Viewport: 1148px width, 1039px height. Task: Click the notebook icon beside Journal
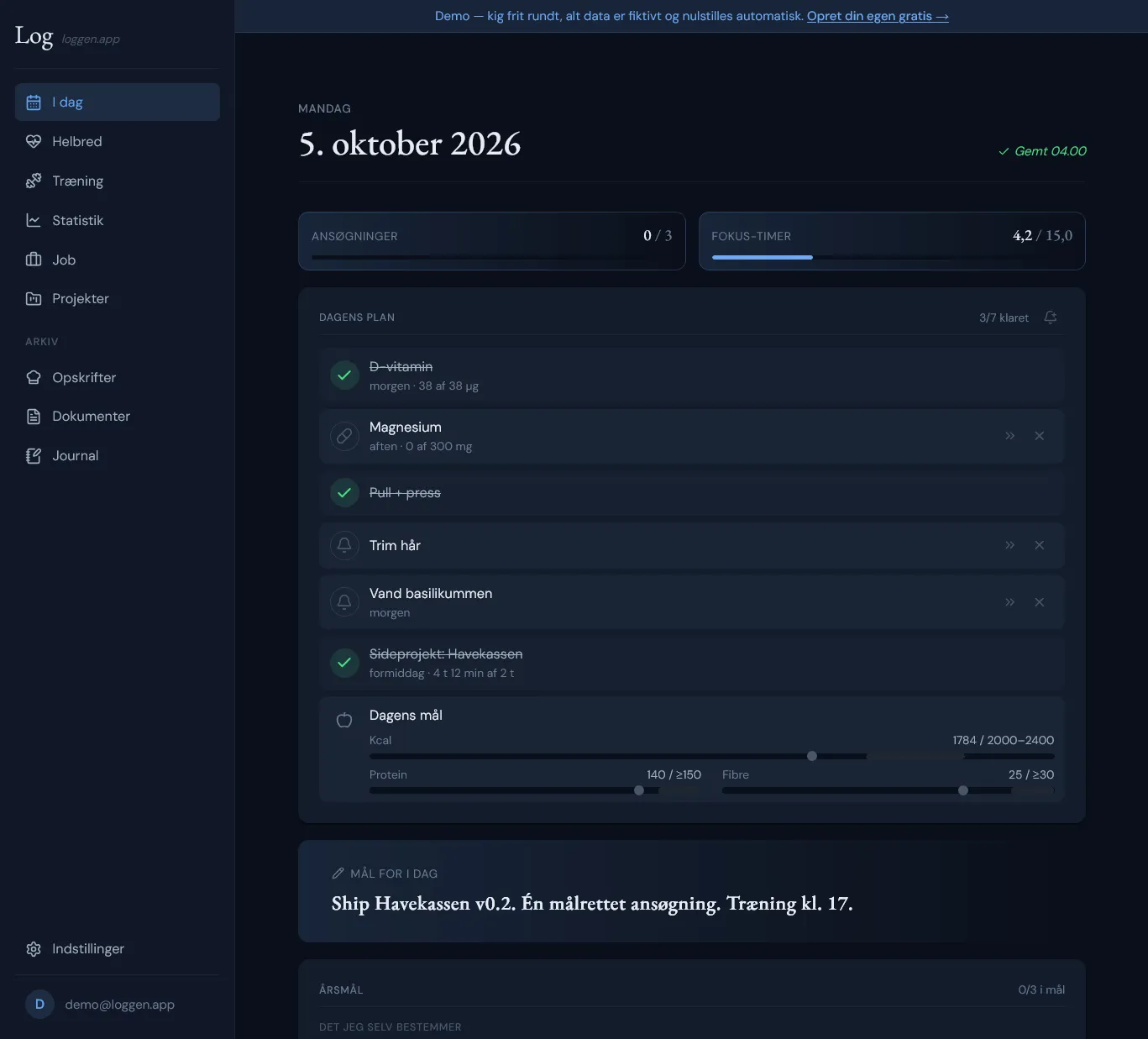[x=34, y=456]
